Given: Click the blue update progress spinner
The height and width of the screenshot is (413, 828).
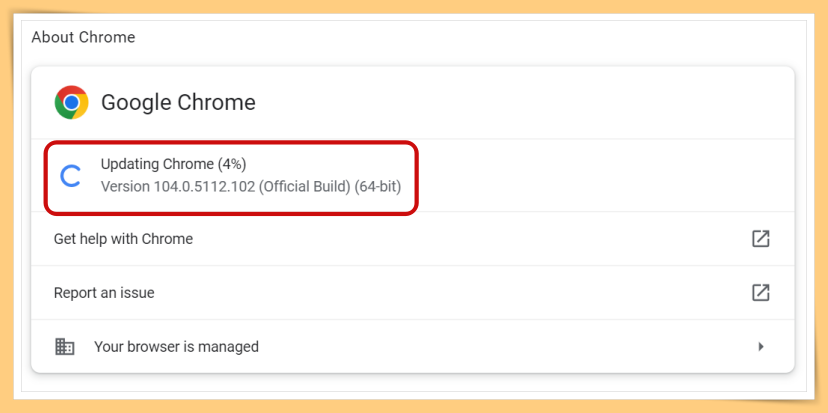Looking at the screenshot, I should tap(71, 176).
